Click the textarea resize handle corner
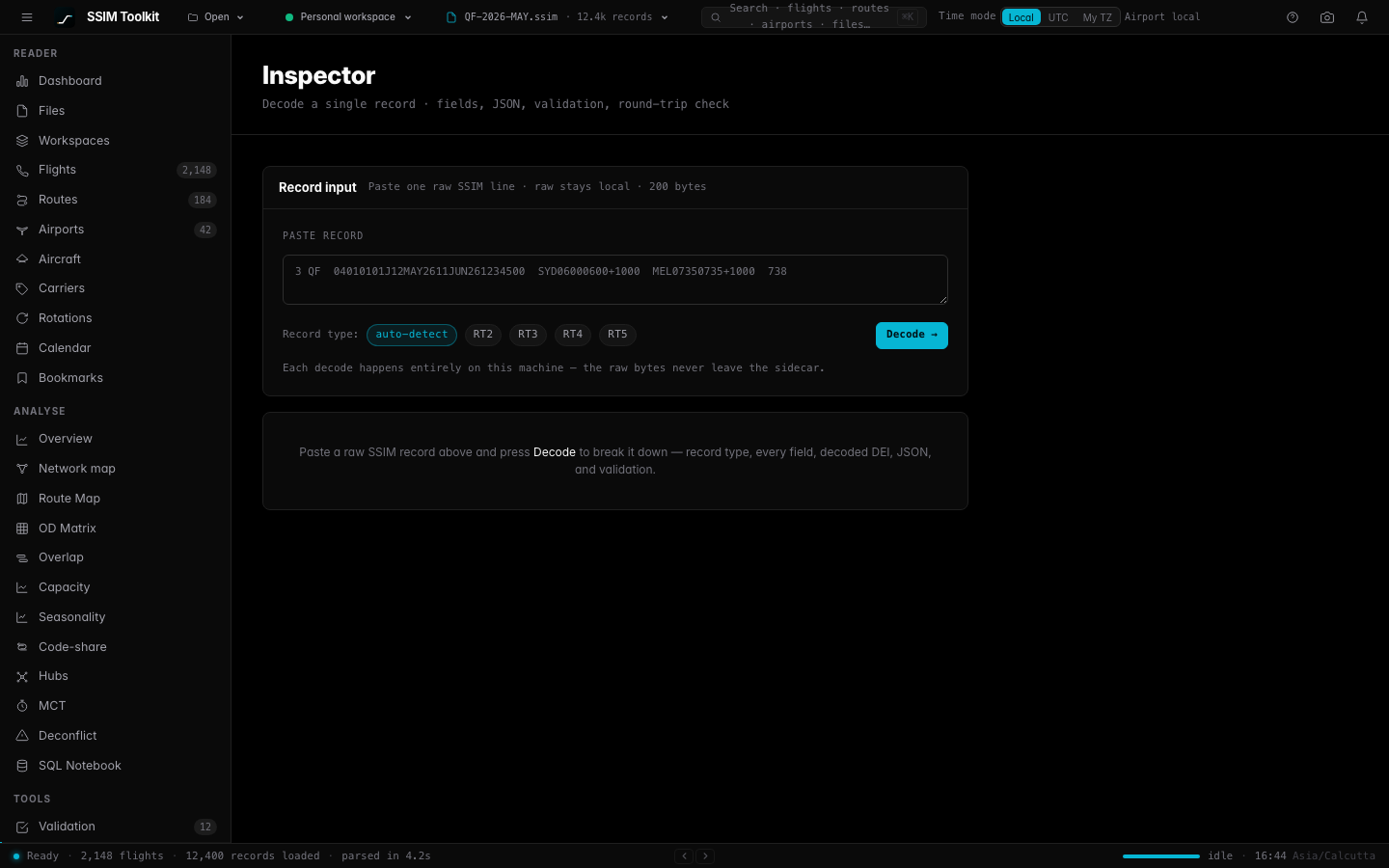Screen dimensions: 1389x868 942,299
